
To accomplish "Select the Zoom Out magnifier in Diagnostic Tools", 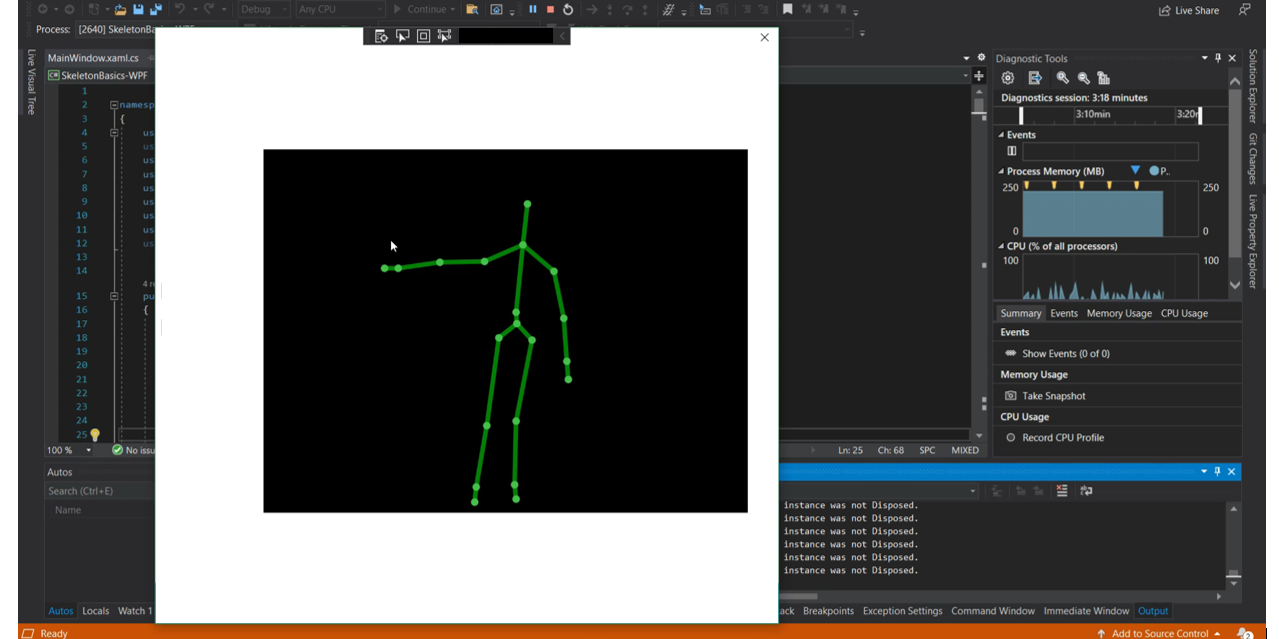I will coord(1085,77).
